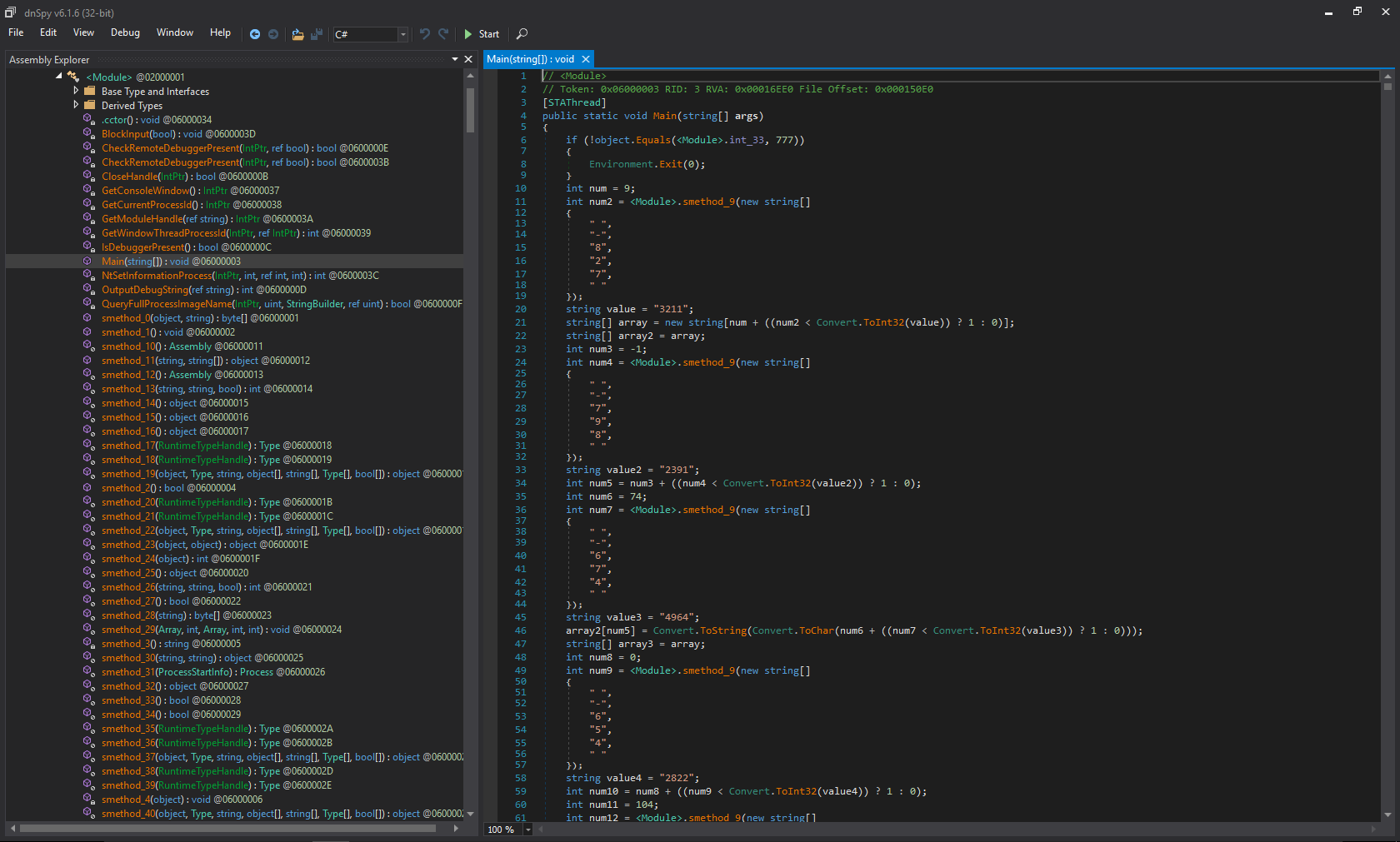Screen dimensions: 1400x842
Task: Click the Open file folder icon
Action: pyautogui.click(x=297, y=34)
